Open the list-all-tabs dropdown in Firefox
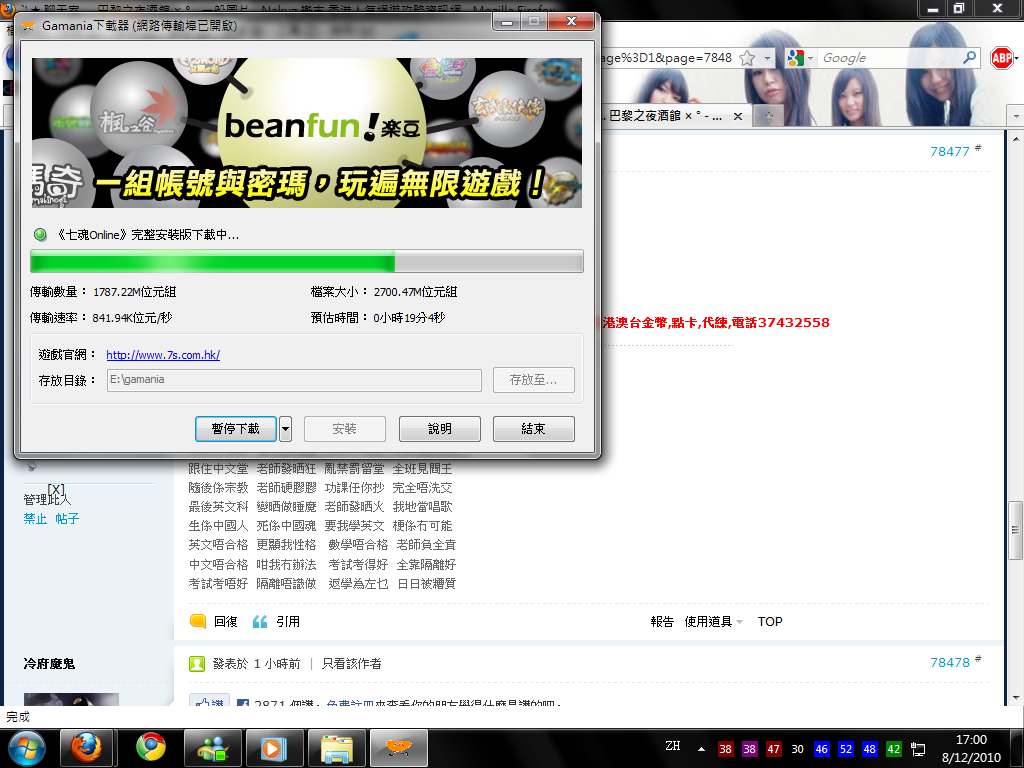The height and width of the screenshot is (768, 1024). click(x=1016, y=116)
